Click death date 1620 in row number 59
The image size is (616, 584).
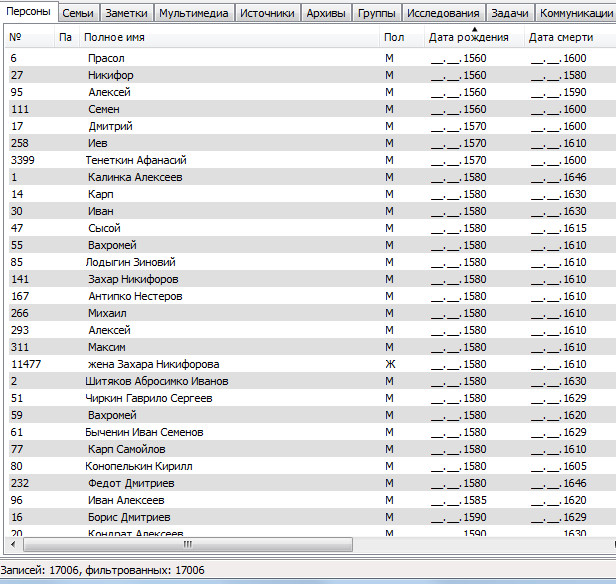coord(559,416)
